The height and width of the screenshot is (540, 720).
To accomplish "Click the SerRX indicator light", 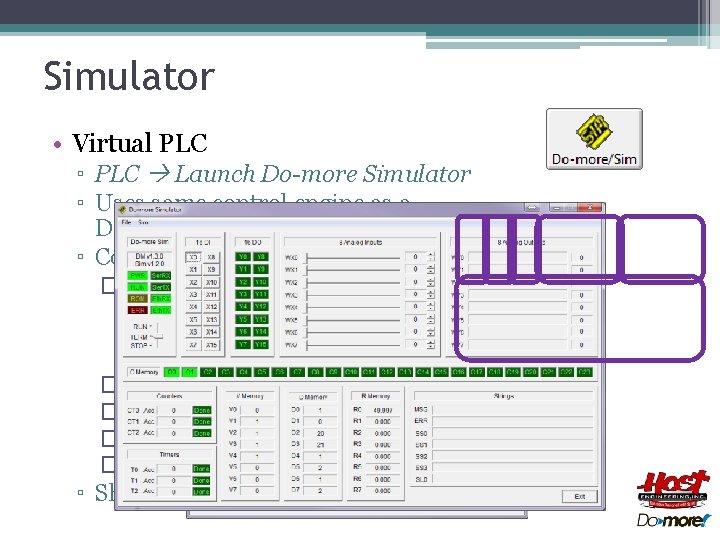I will 161,276.
